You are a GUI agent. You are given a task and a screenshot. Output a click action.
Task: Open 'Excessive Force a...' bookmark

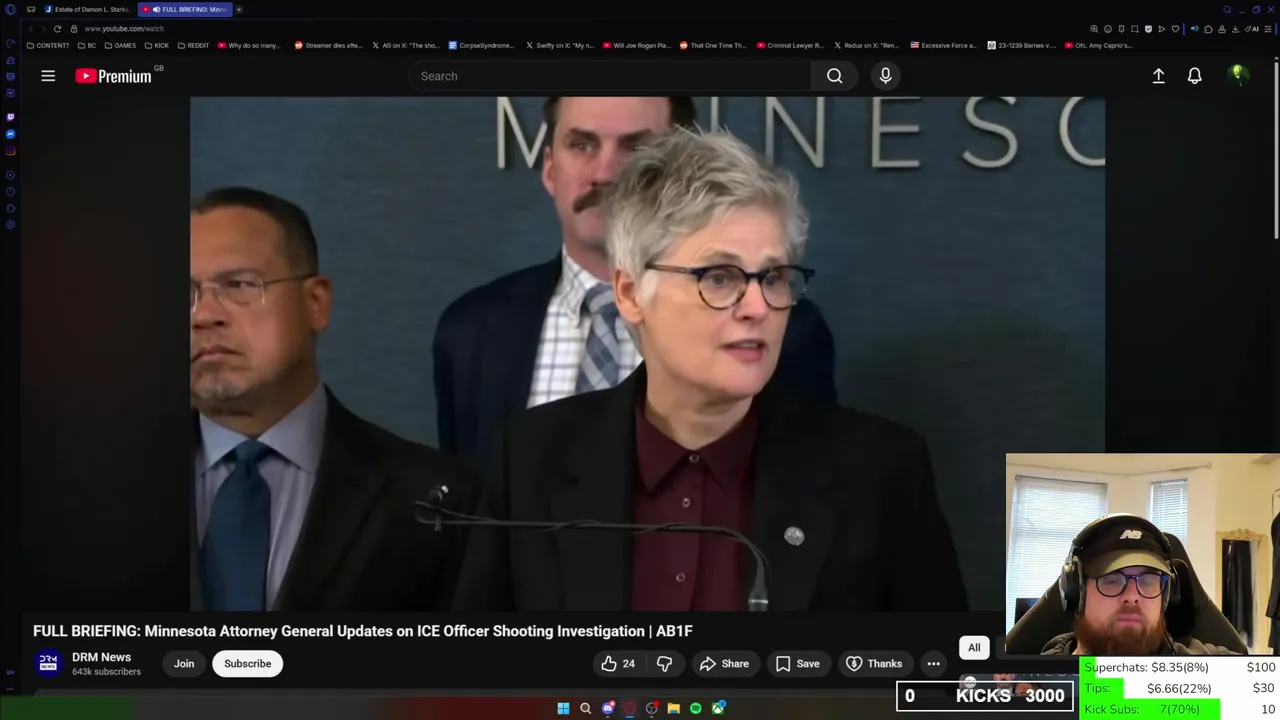click(x=943, y=45)
